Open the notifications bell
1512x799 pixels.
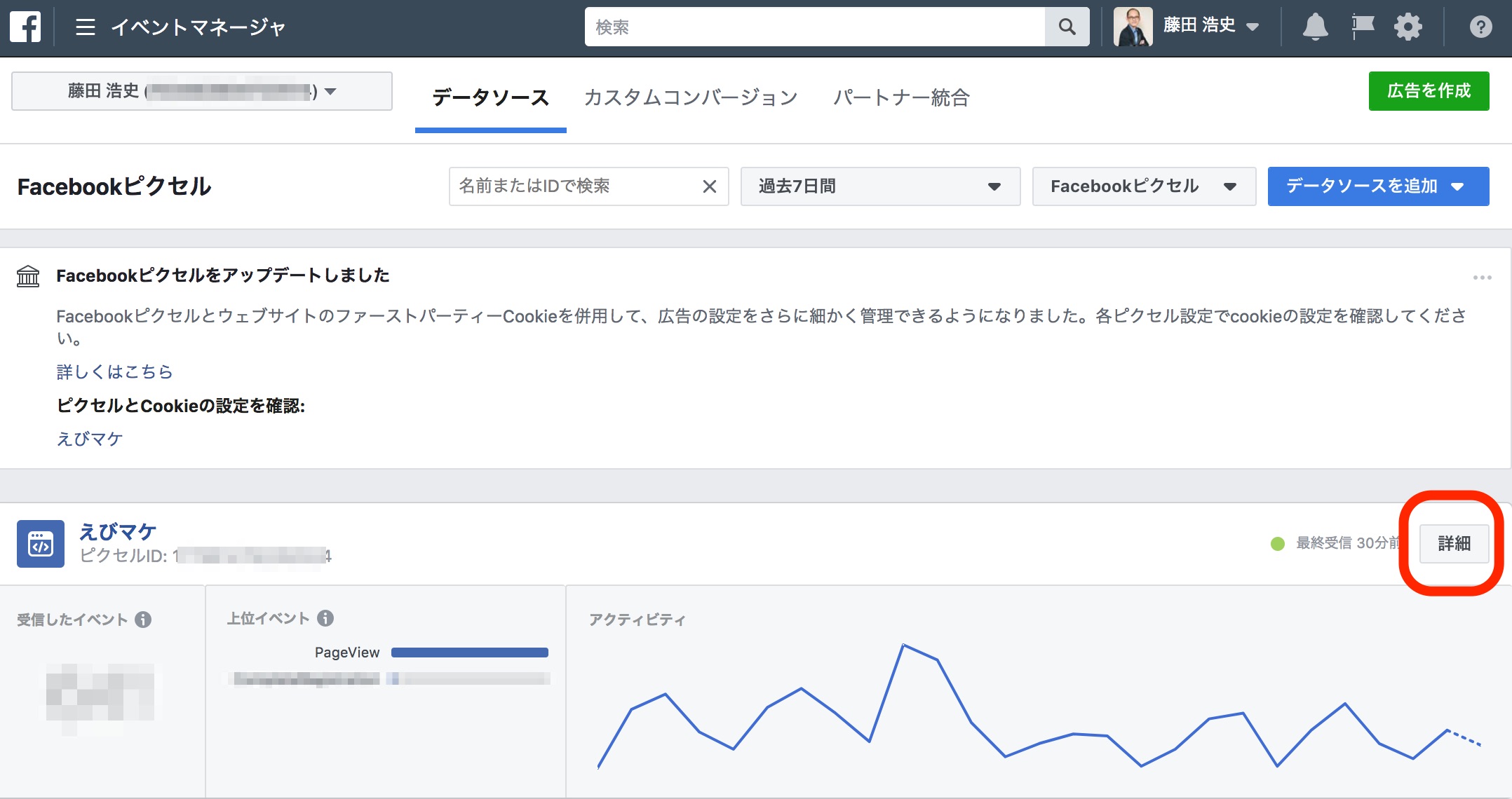(x=1315, y=27)
